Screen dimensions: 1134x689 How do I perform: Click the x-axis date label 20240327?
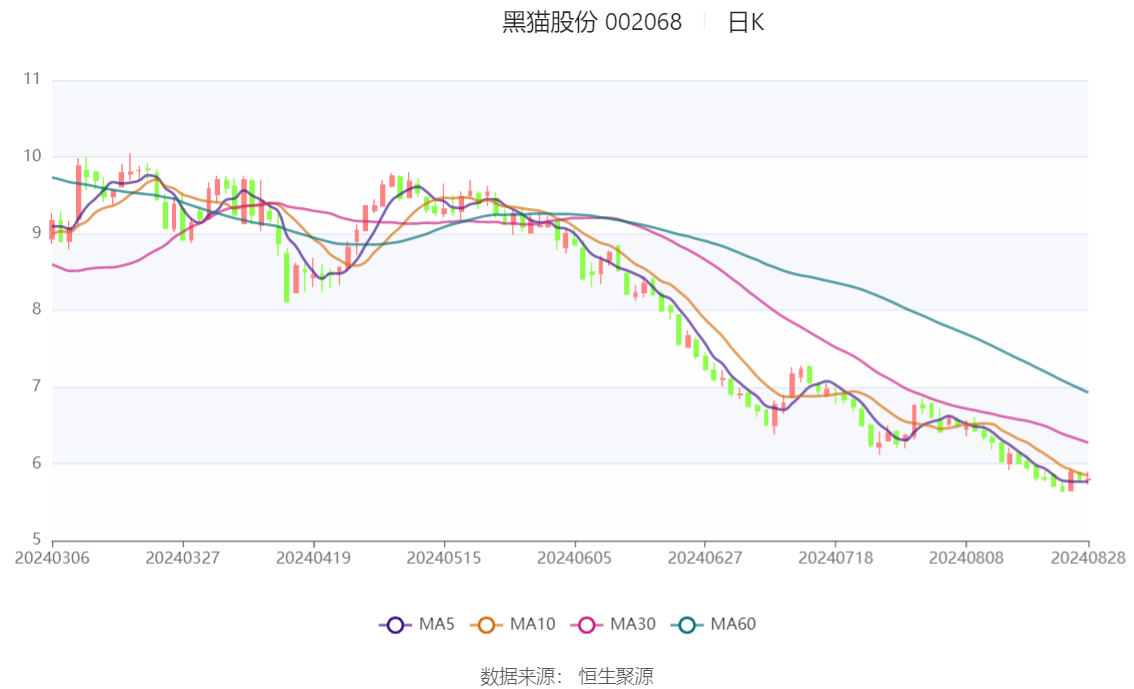183,558
